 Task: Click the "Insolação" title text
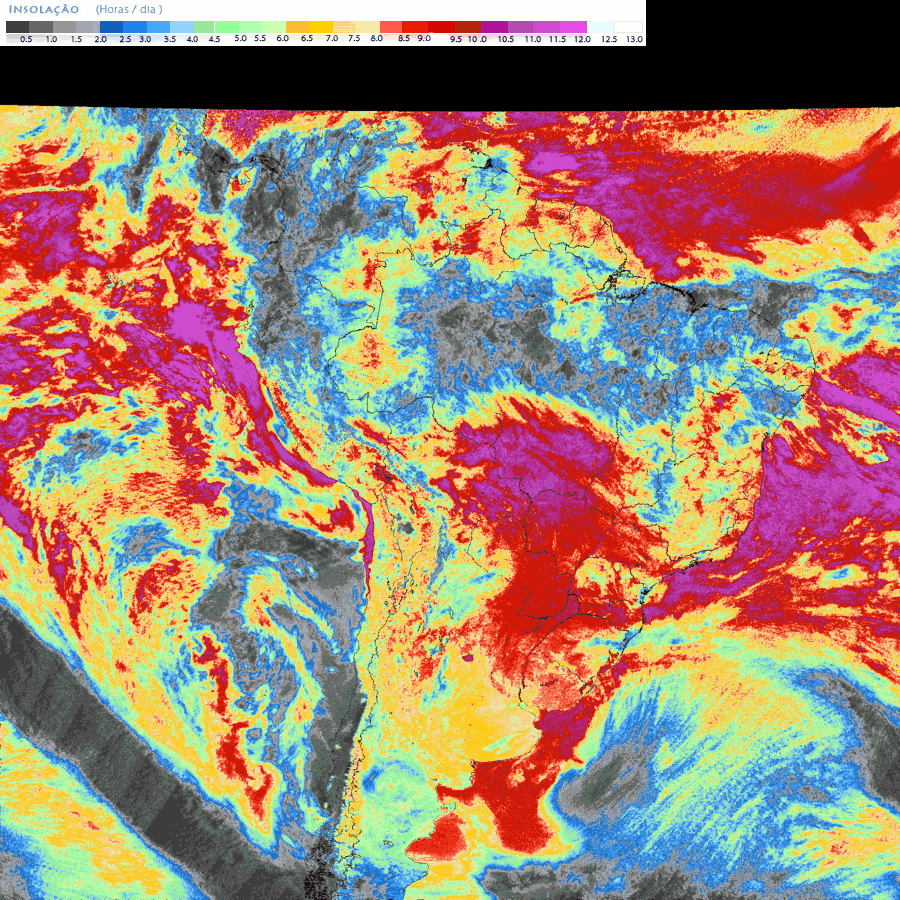pyautogui.click(x=44, y=10)
